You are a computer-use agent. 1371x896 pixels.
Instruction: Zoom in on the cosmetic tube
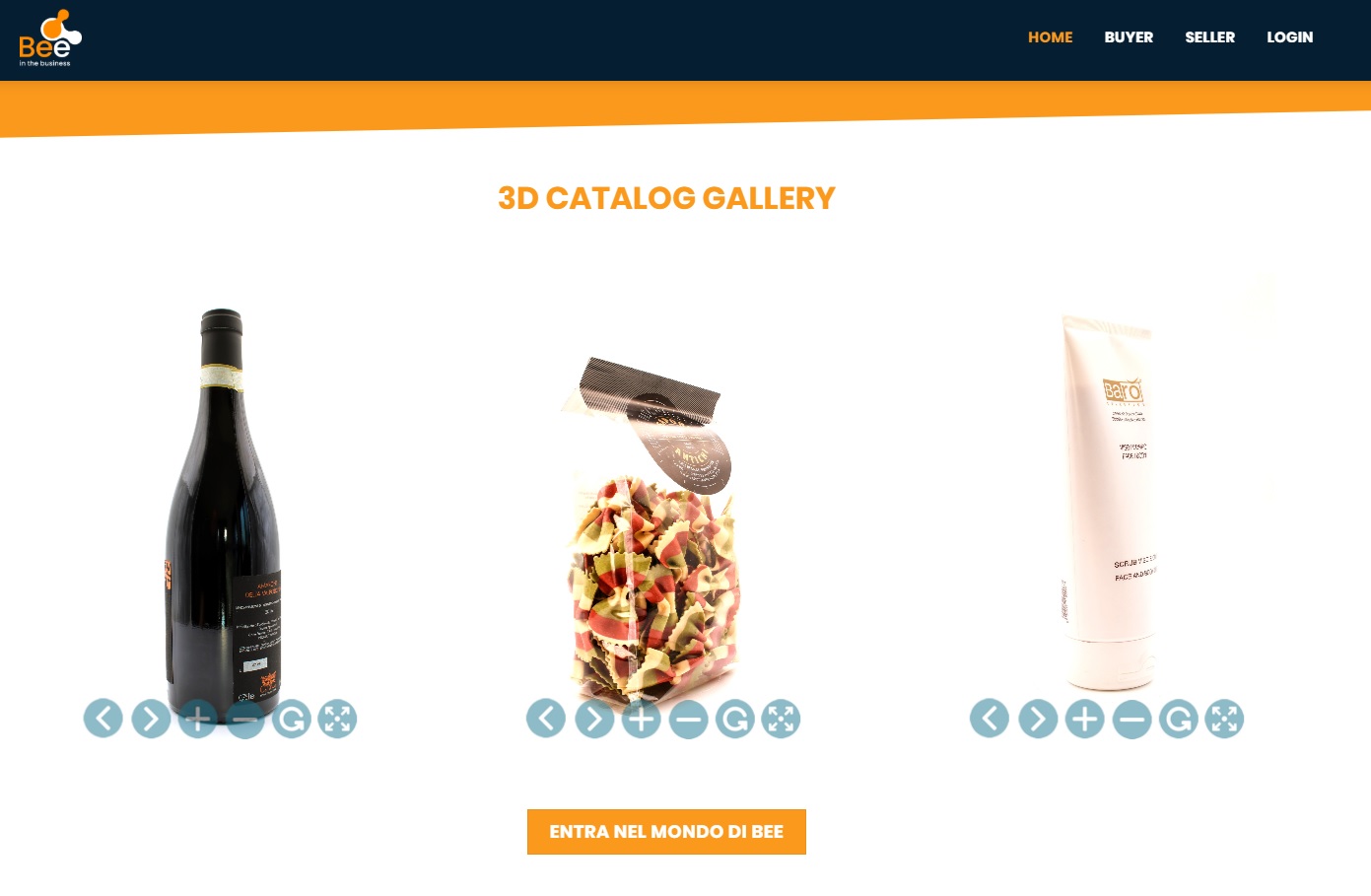[x=1085, y=719]
